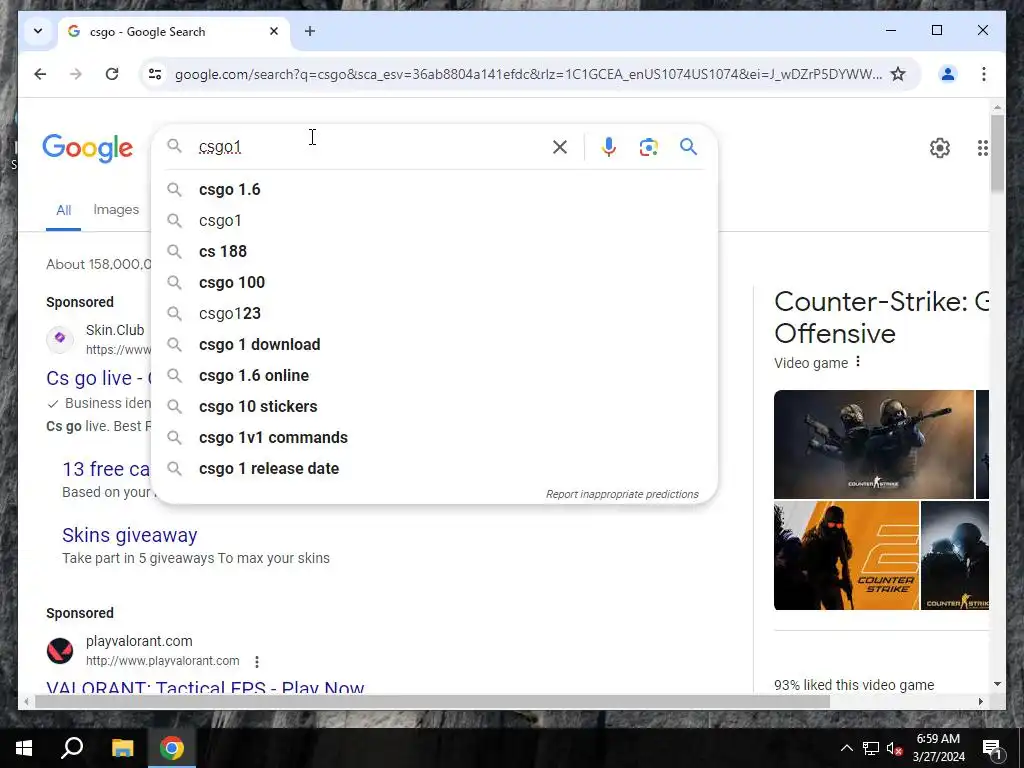
Task: Select suggestion 'csgo 1.6'
Action: (434, 189)
